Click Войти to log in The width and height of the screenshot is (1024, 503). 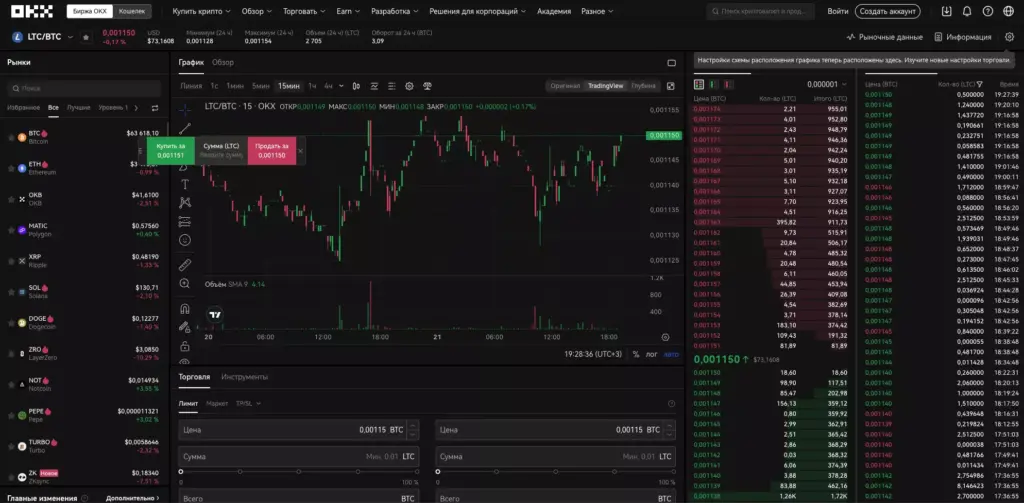click(838, 11)
